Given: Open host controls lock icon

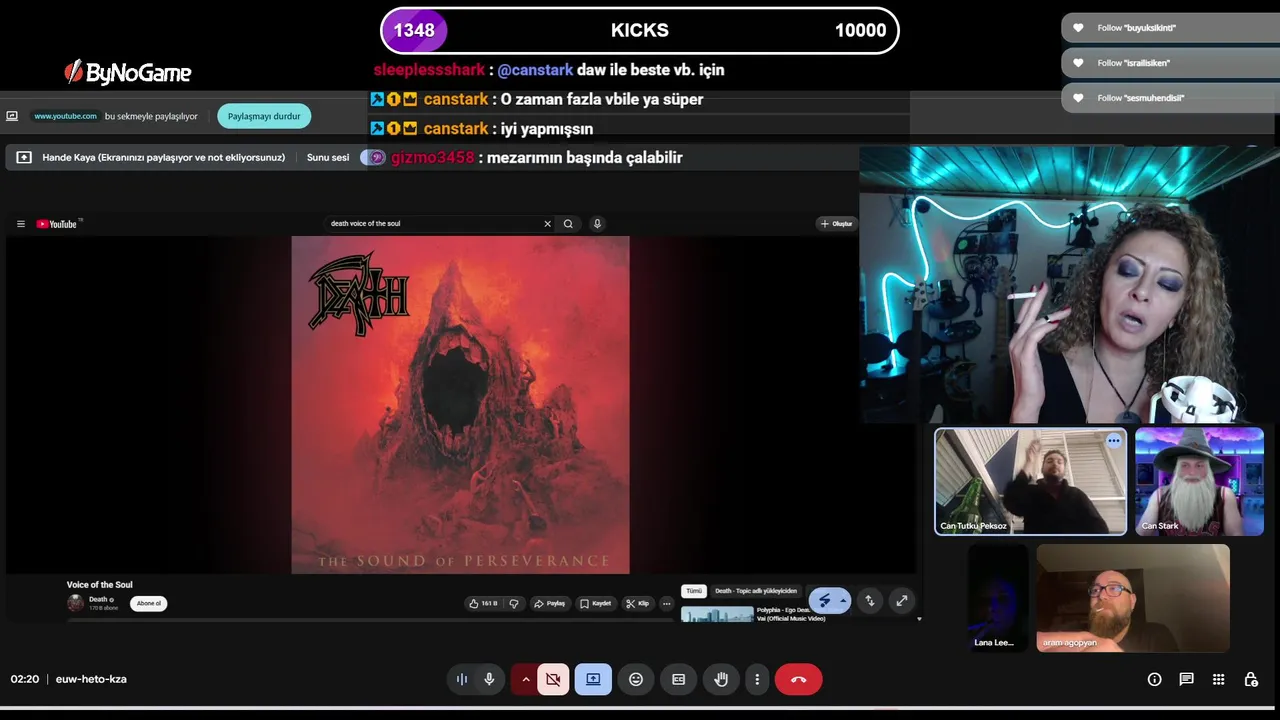Looking at the screenshot, I should 1250,679.
